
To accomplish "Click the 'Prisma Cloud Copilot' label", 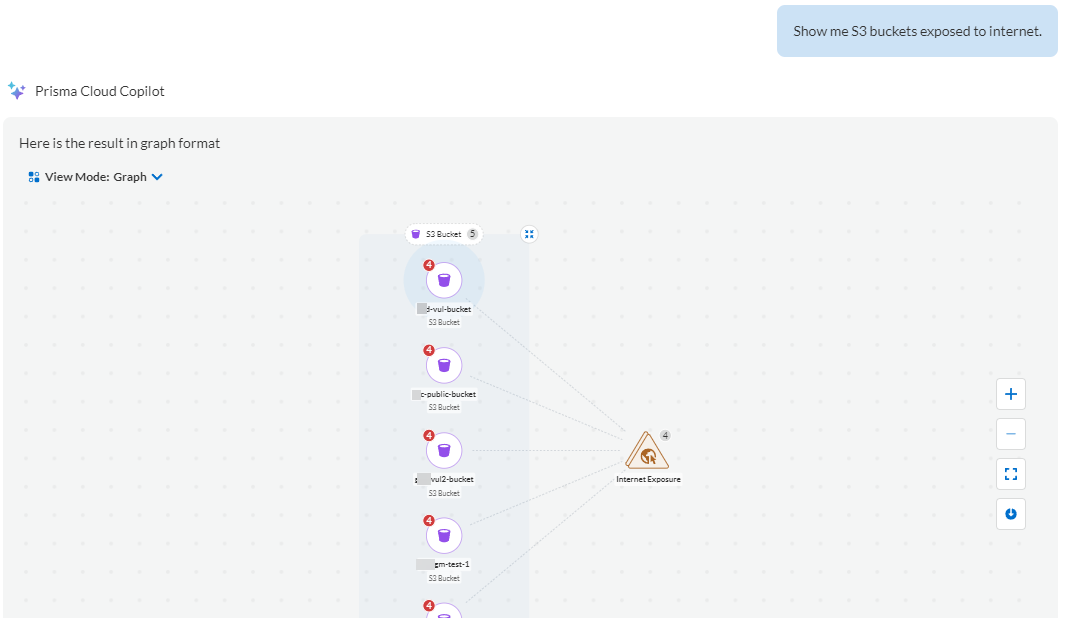I will (x=99, y=91).
